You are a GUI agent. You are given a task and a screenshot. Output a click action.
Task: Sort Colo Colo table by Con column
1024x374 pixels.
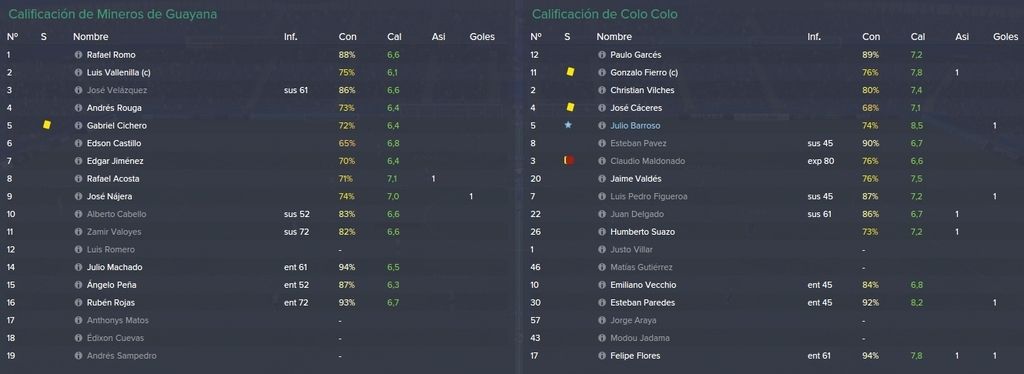pos(871,37)
